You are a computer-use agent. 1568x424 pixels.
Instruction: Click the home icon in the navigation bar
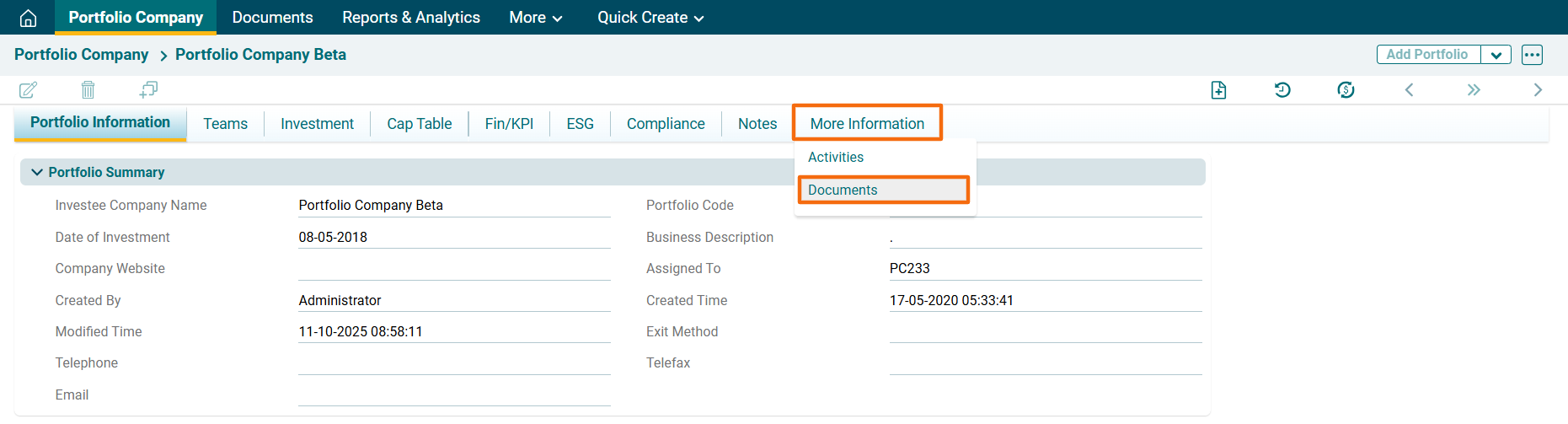pos(28,18)
